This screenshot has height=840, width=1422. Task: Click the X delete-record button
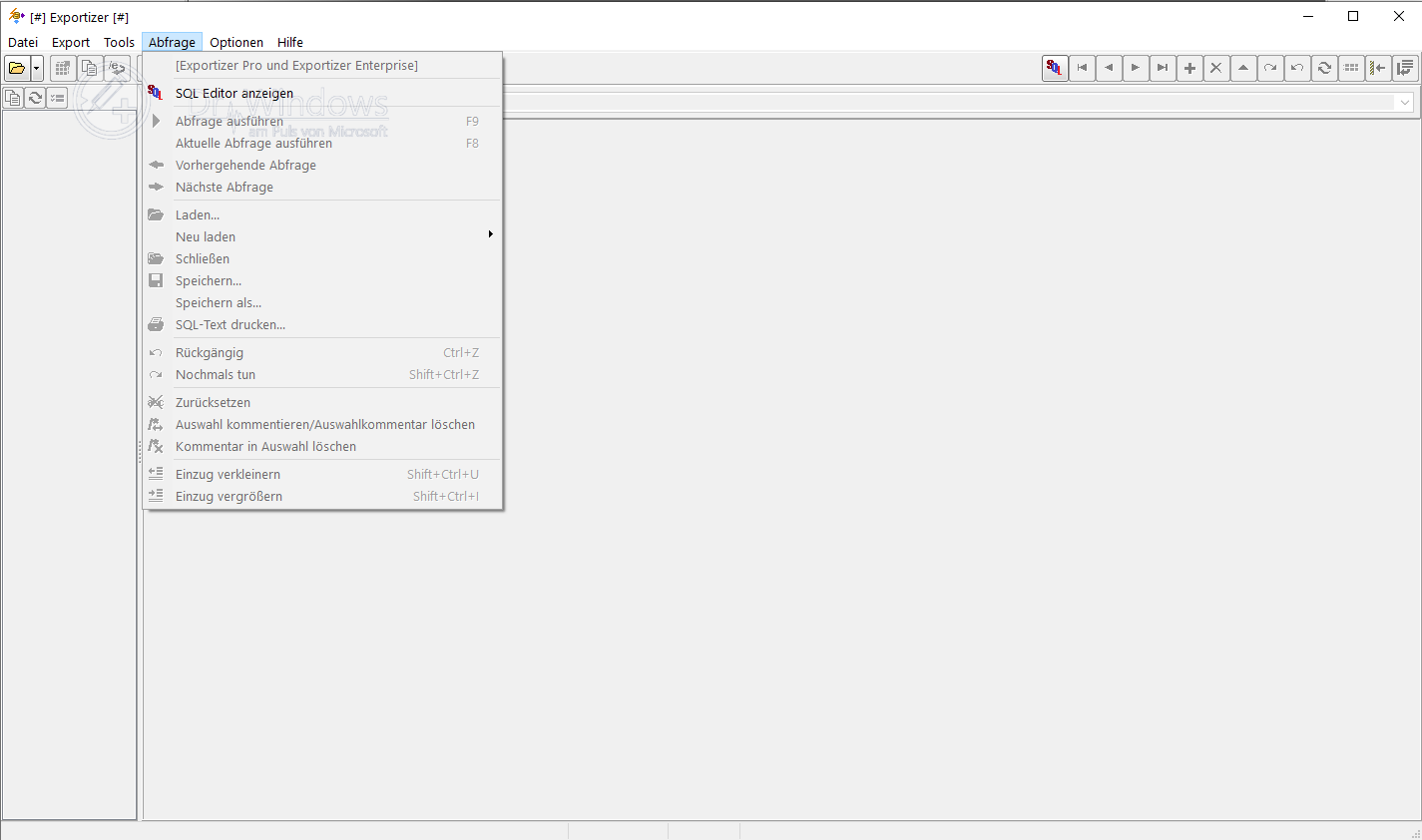click(x=1216, y=68)
